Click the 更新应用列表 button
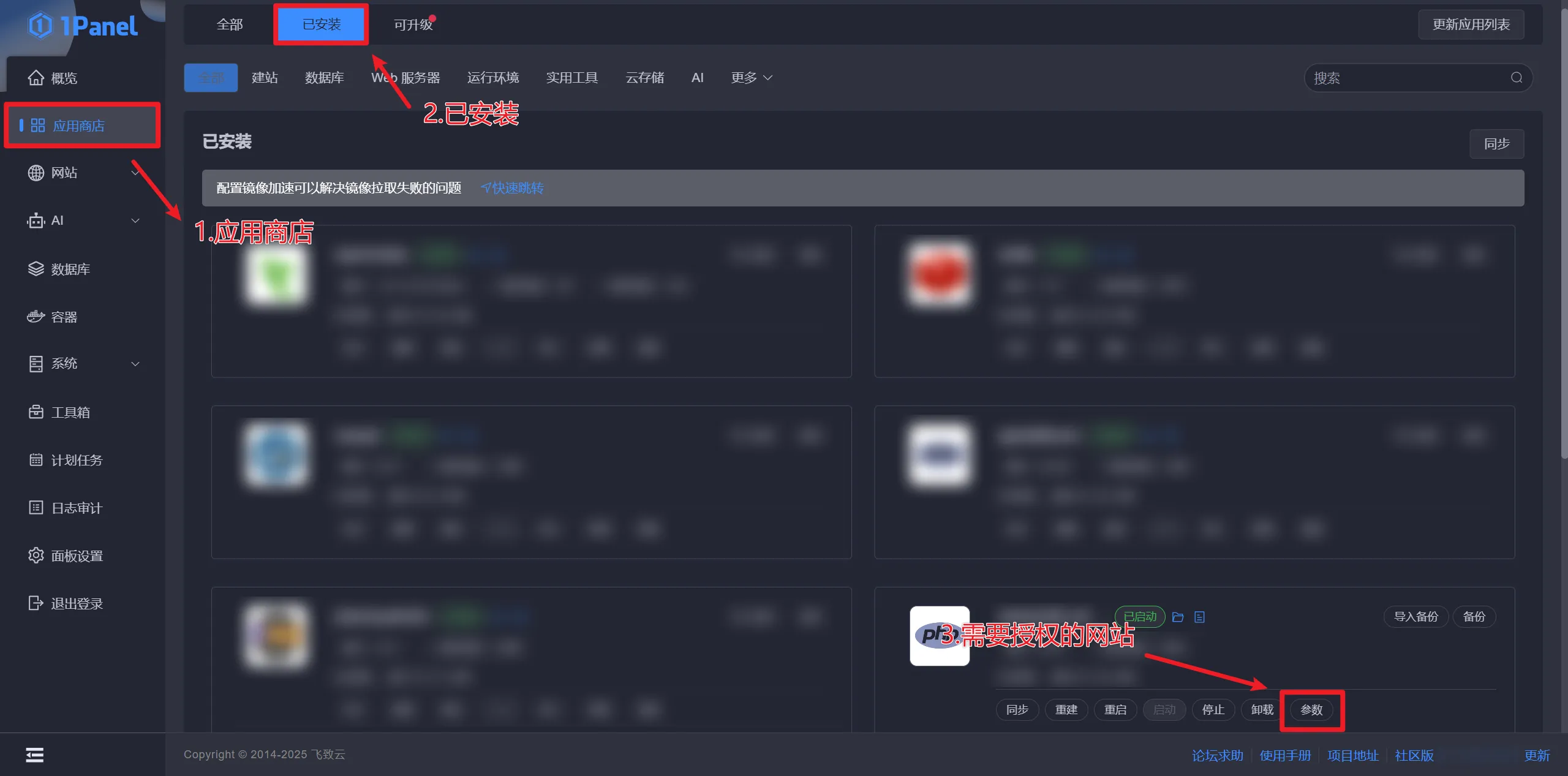Image resolution: width=1568 pixels, height=776 pixels. coord(1471,24)
